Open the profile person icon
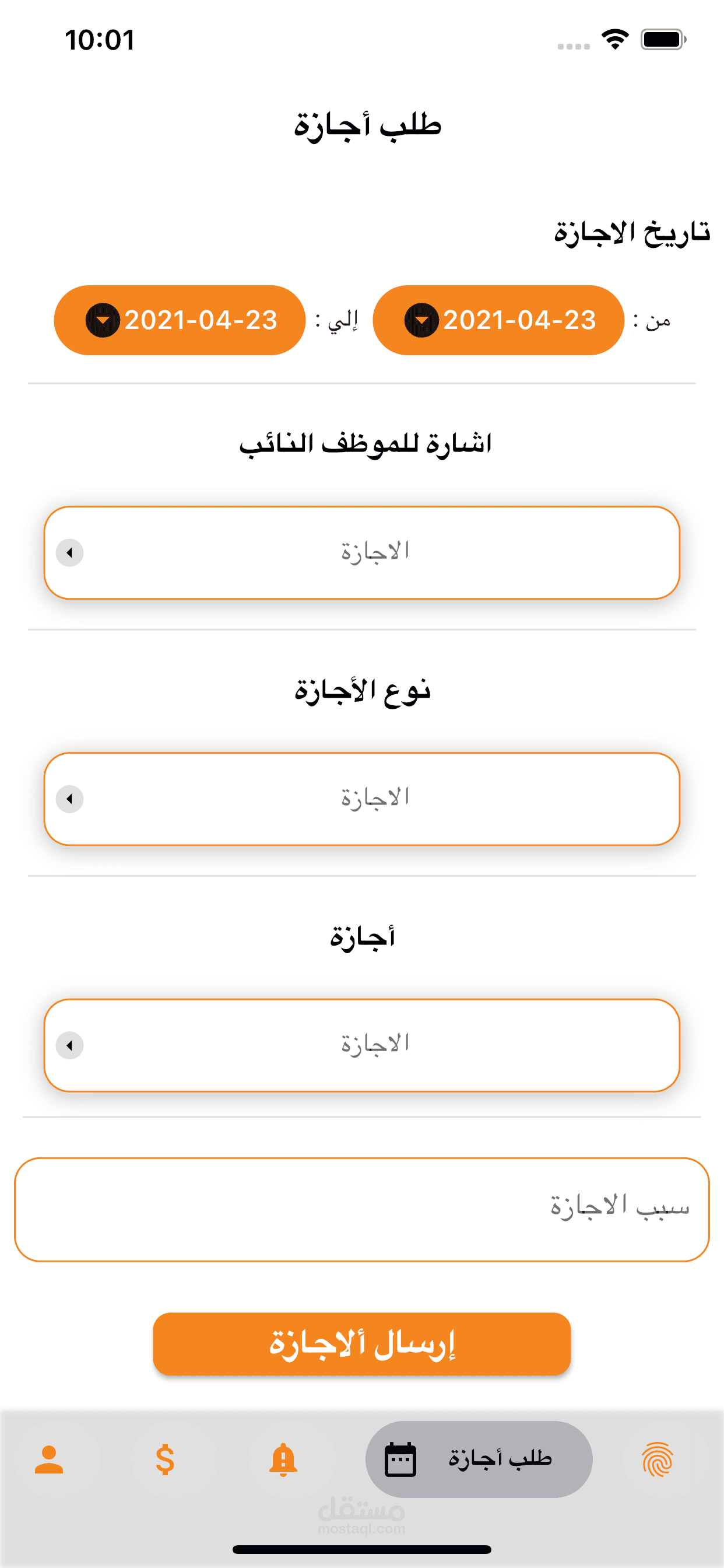 tap(48, 1459)
